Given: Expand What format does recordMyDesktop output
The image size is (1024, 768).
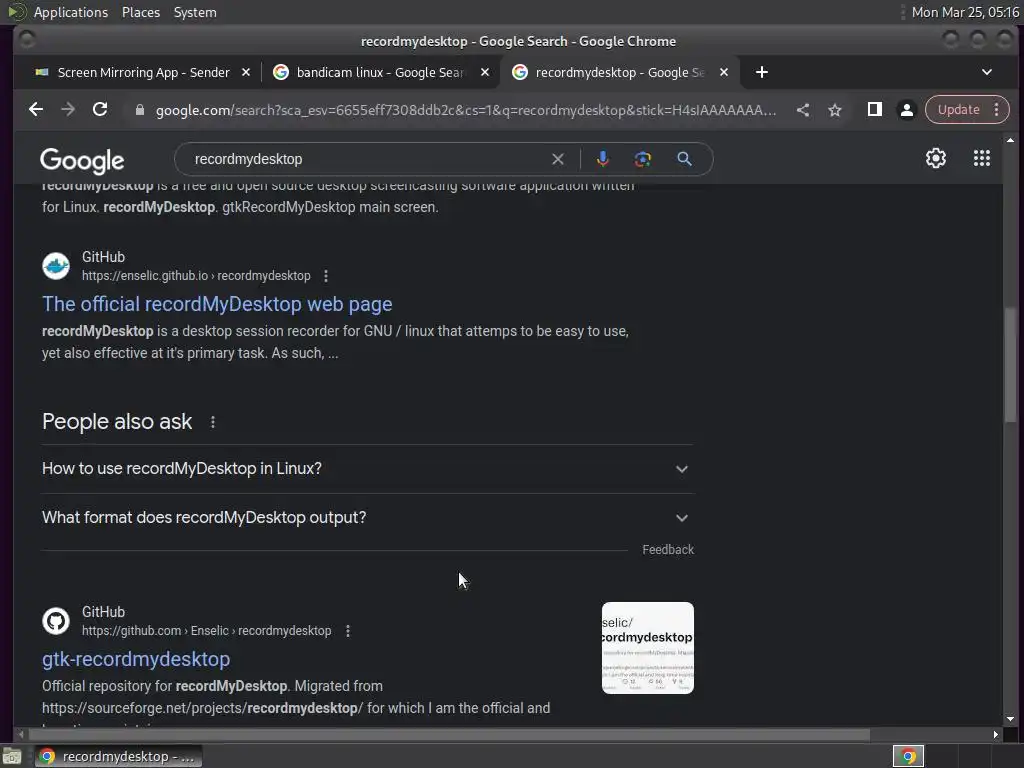Looking at the screenshot, I should point(367,518).
